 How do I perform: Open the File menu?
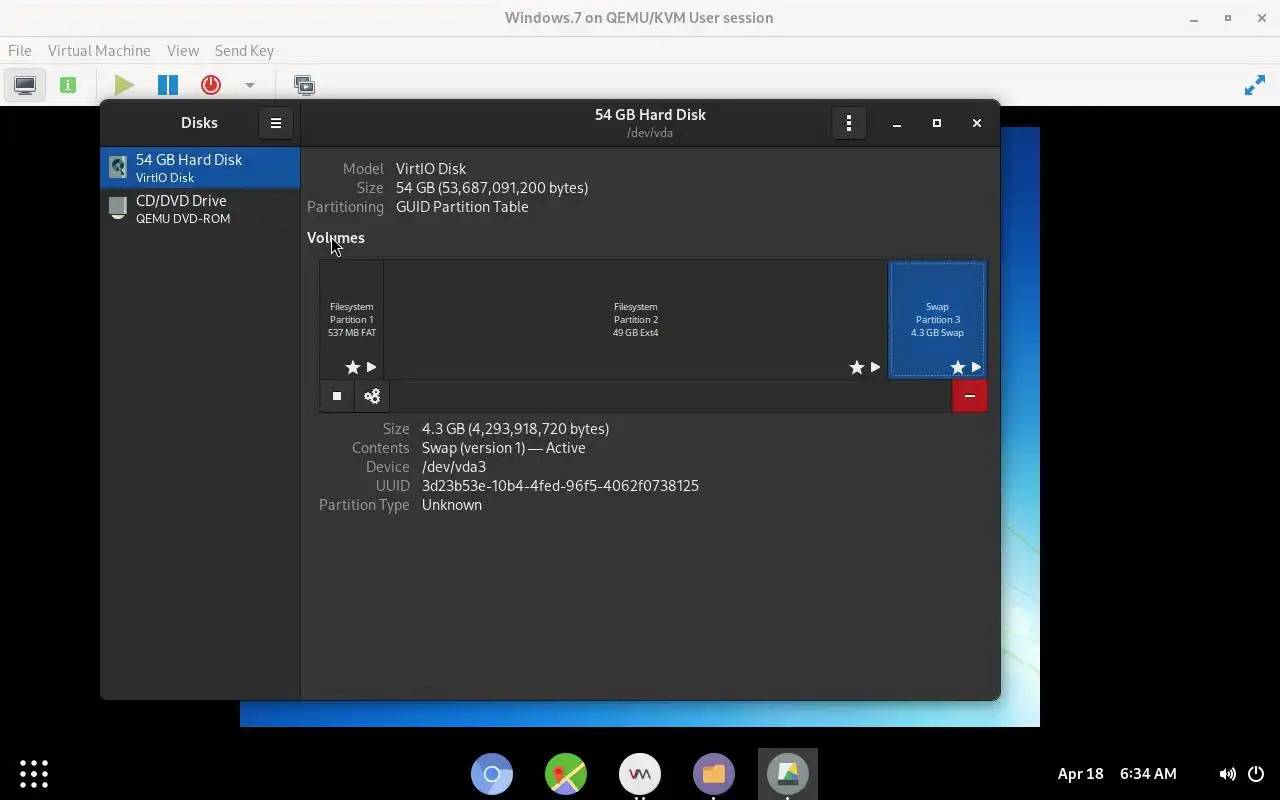pyautogui.click(x=19, y=50)
